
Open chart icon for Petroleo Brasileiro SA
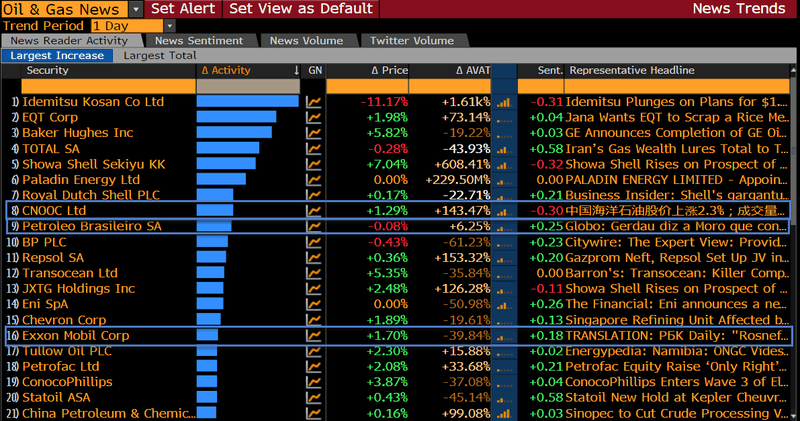click(313, 226)
